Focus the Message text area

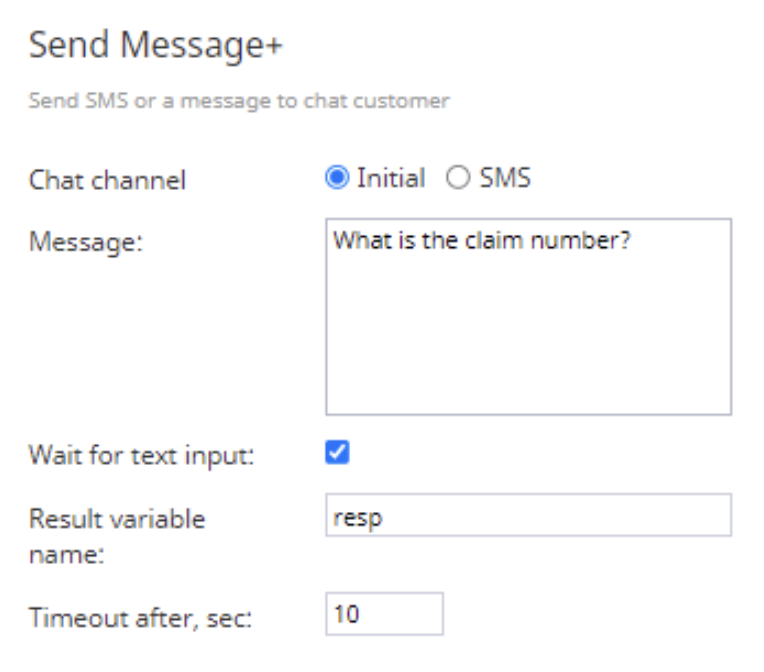point(529,317)
